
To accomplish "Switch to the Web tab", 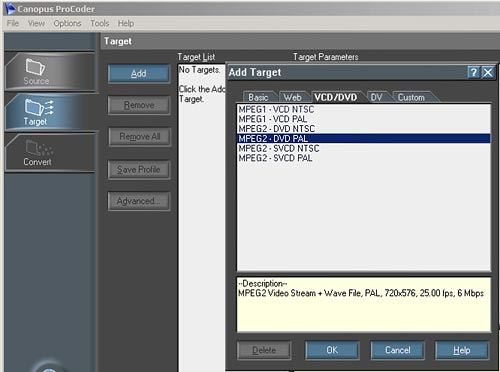I will pyautogui.click(x=292, y=97).
